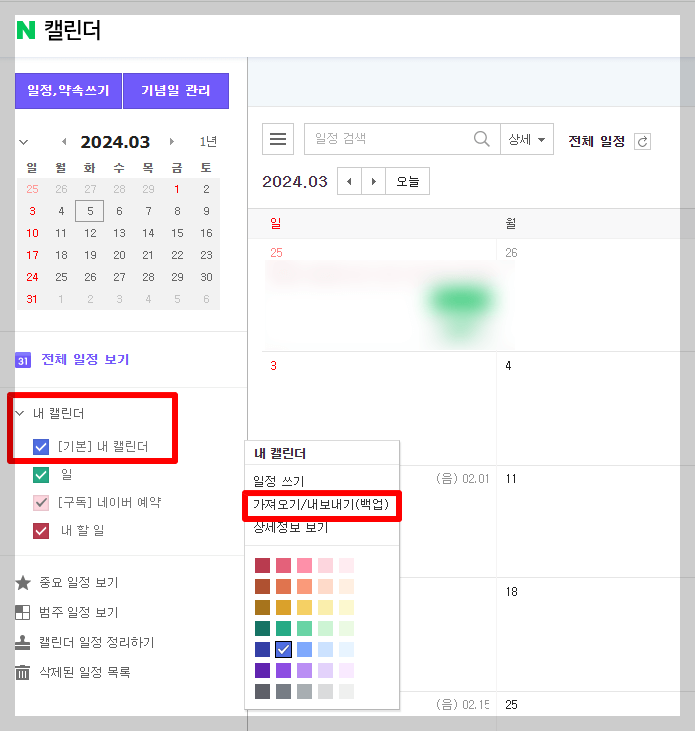The width and height of the screenshot is (695, 731).
Task: Go to next month in mini calendar
Action: 172,142
